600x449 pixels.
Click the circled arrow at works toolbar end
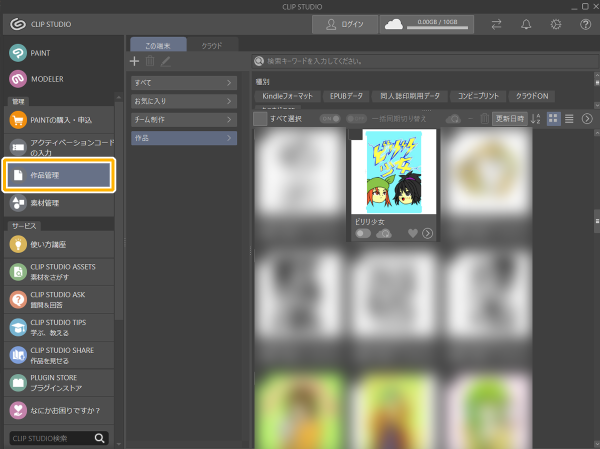(x=587, y=119)
